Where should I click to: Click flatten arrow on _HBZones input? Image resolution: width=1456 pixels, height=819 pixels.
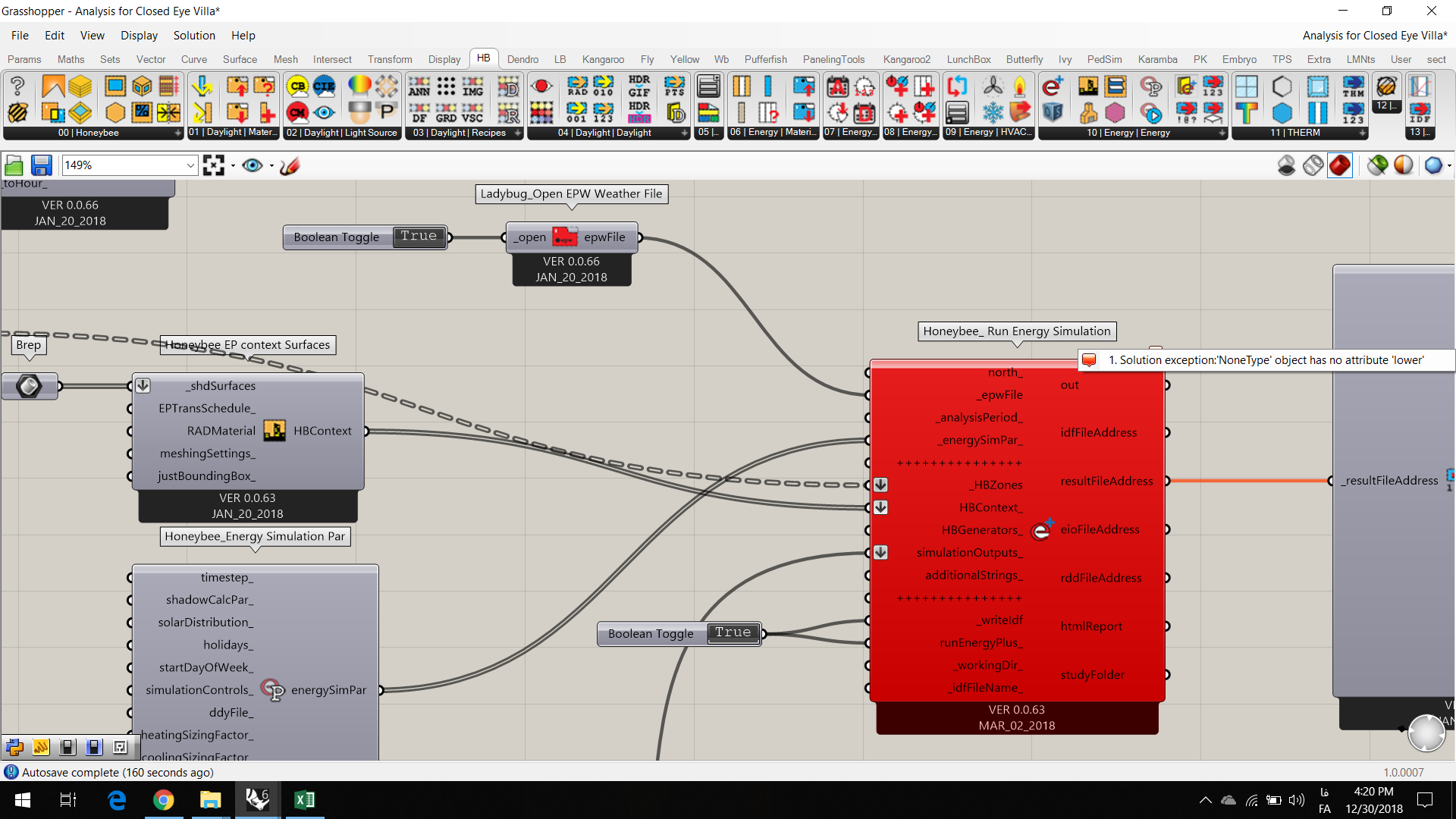pos(880,485)
